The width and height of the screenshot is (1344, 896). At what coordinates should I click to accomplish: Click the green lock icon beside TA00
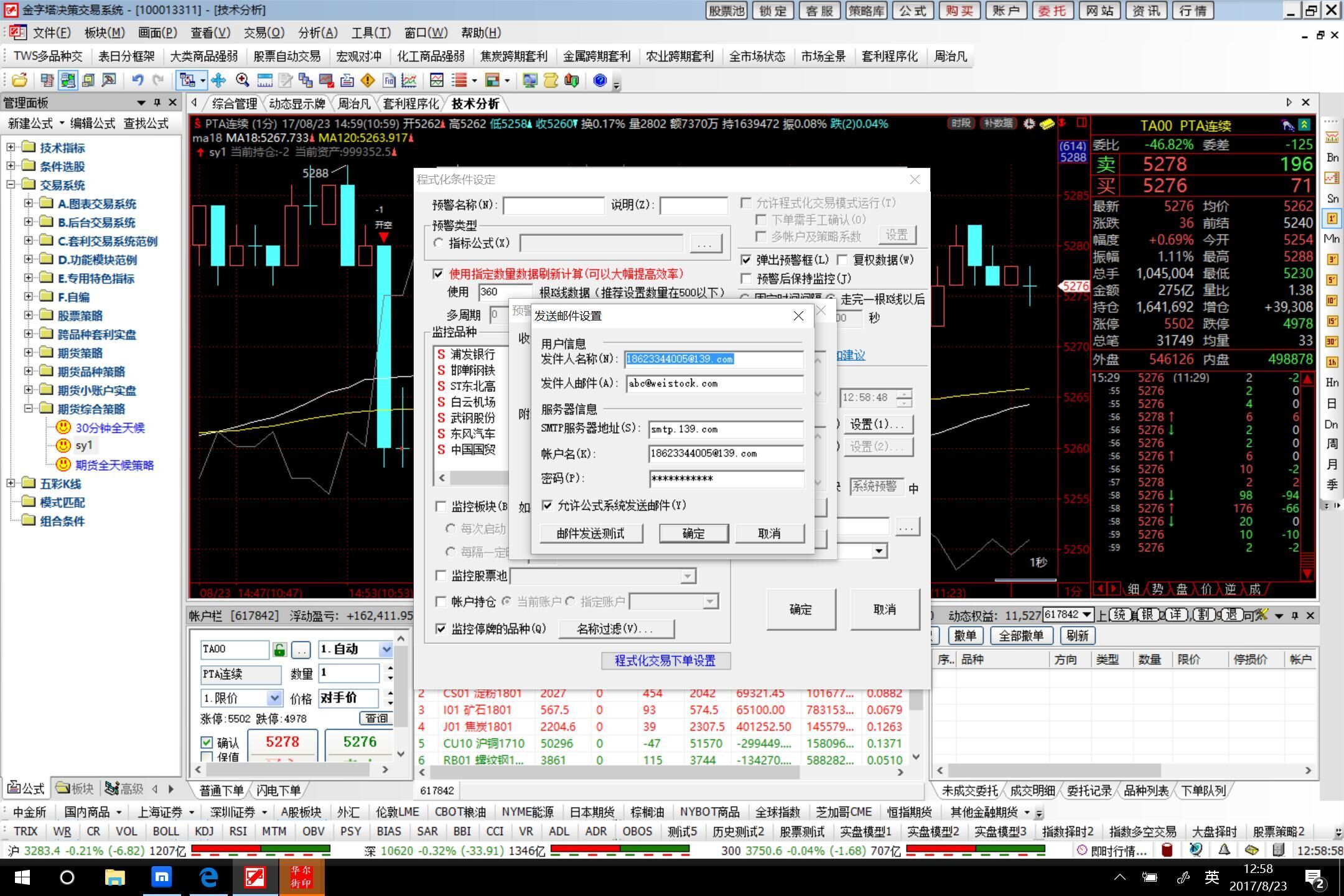(279, 650)
